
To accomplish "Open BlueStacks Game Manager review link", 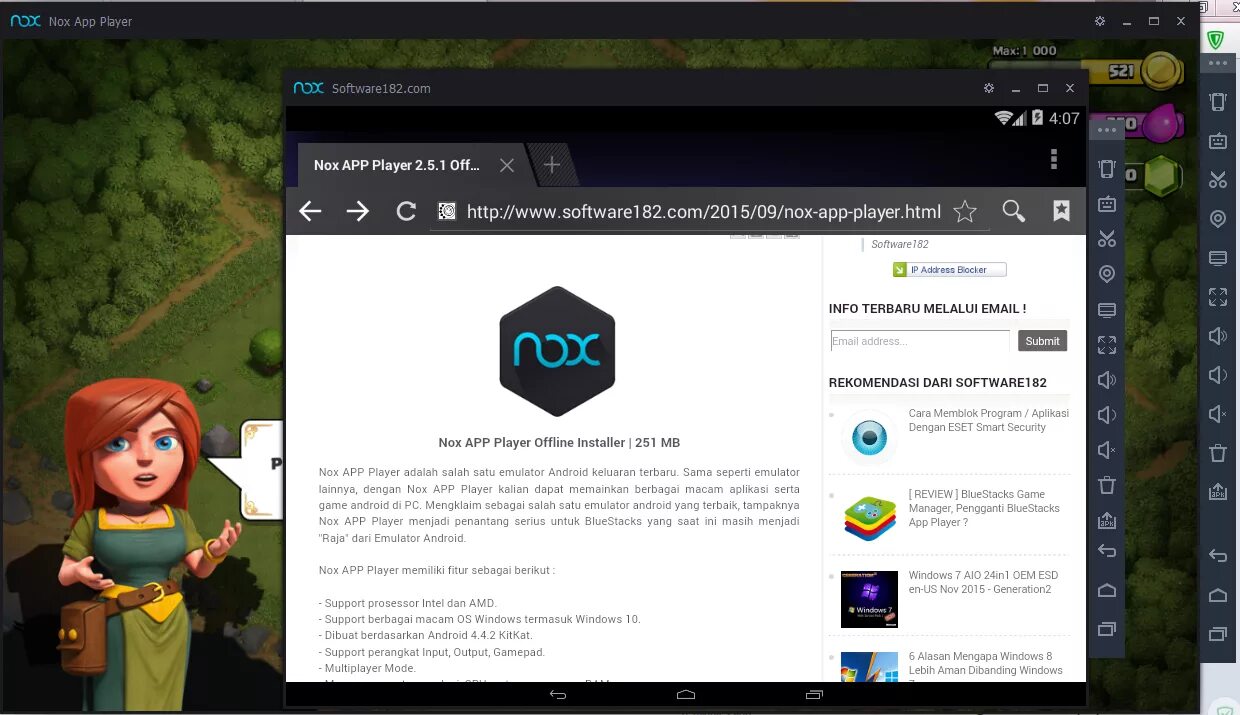I will click(984, 508).
